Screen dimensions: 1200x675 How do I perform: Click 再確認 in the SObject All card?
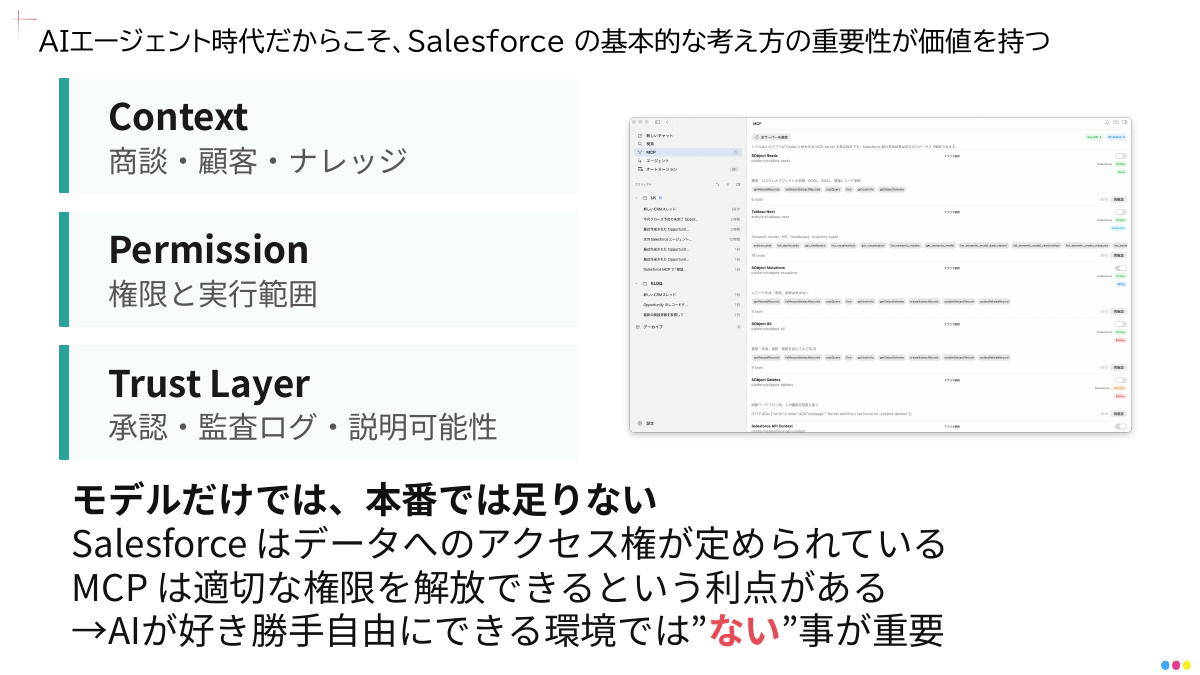[x=1119, y=367]
